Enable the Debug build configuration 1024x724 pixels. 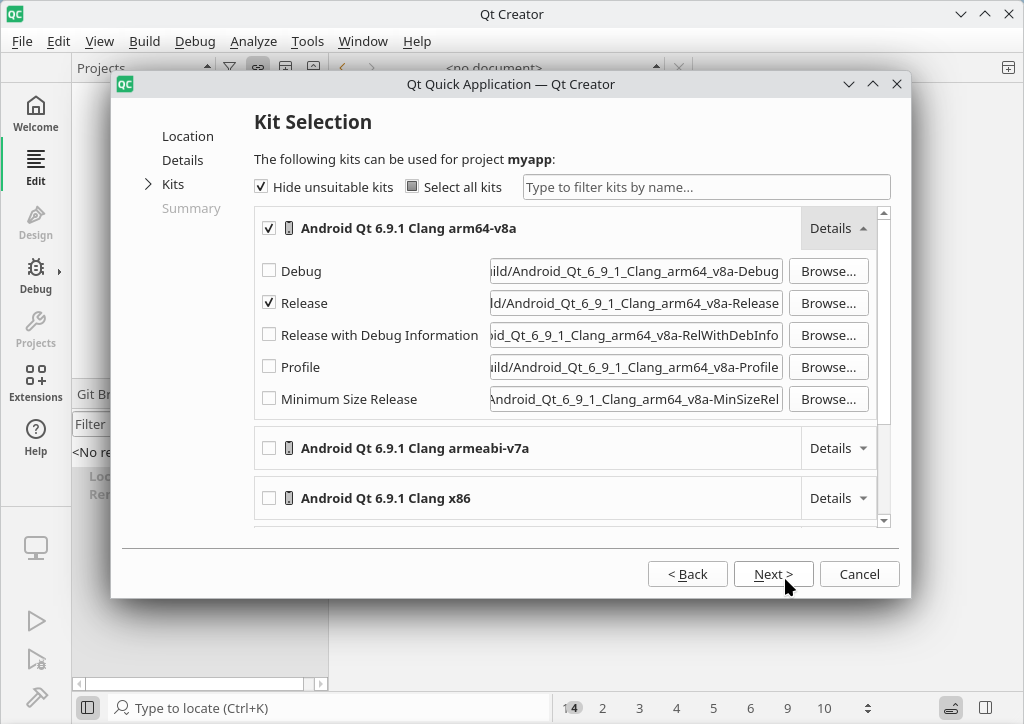click(268, 270)
